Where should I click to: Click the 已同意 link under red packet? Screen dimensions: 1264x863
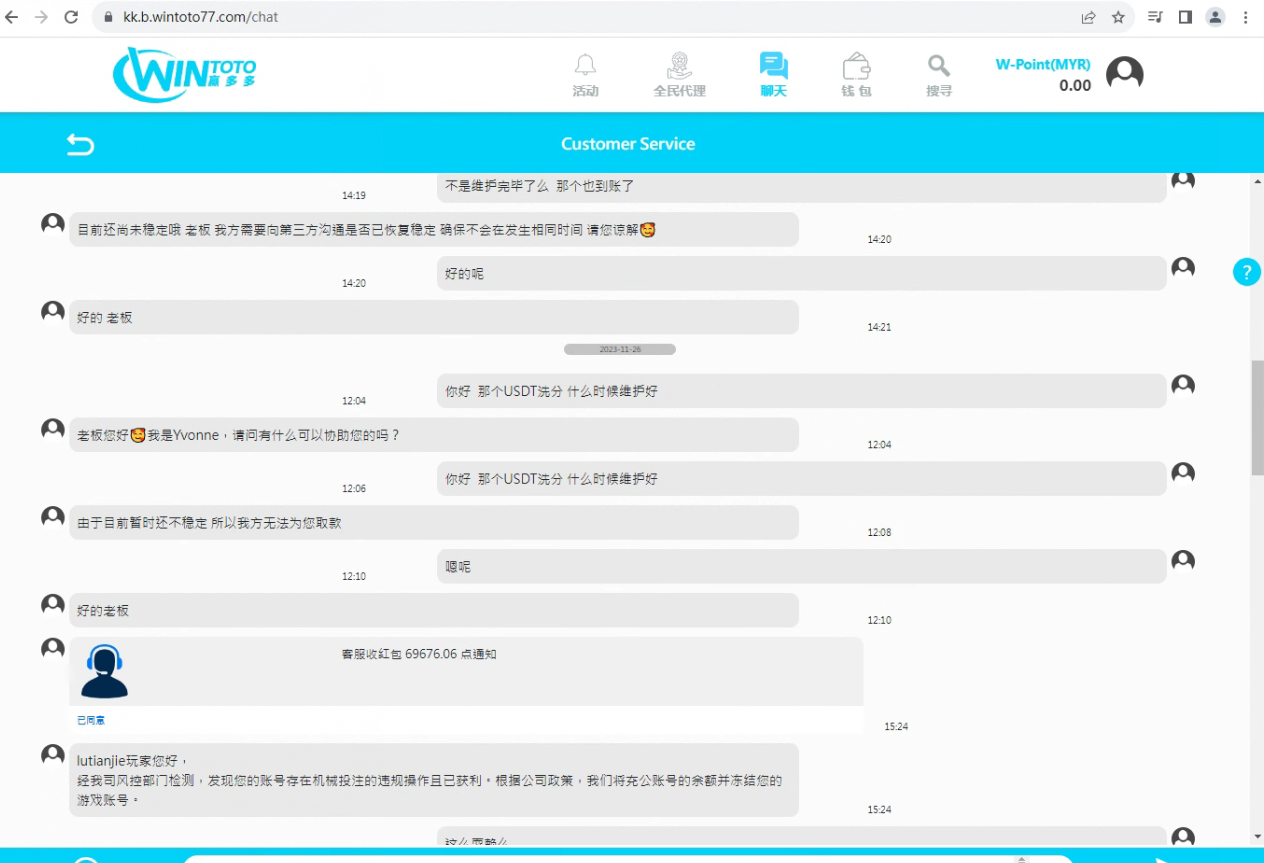tap(91, 720)
